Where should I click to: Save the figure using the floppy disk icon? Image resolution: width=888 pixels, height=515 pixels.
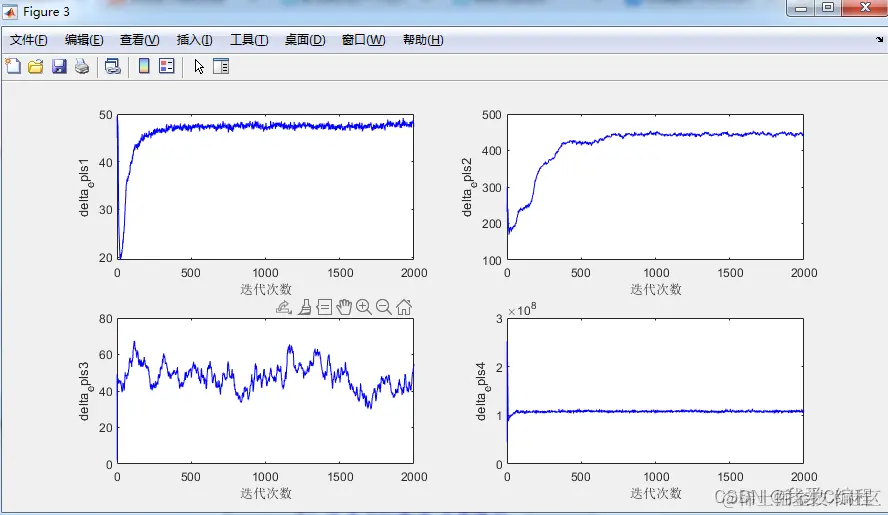click(x=59, y=66)
